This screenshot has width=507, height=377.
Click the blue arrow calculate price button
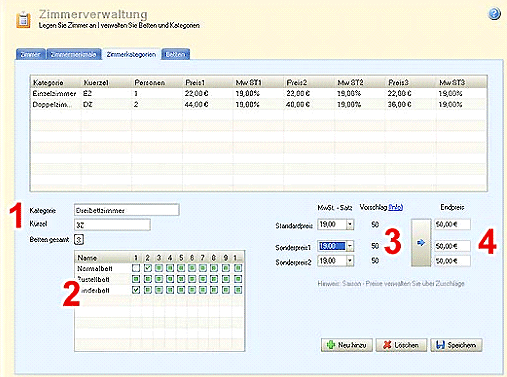tap(421, 242)
